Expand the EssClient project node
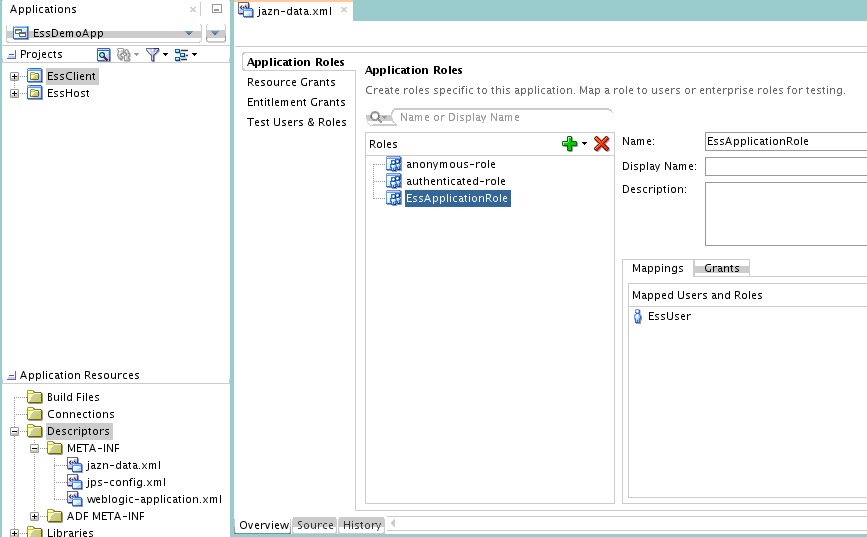Viewport: 867px width, 537px height. (x=14, y=76)
